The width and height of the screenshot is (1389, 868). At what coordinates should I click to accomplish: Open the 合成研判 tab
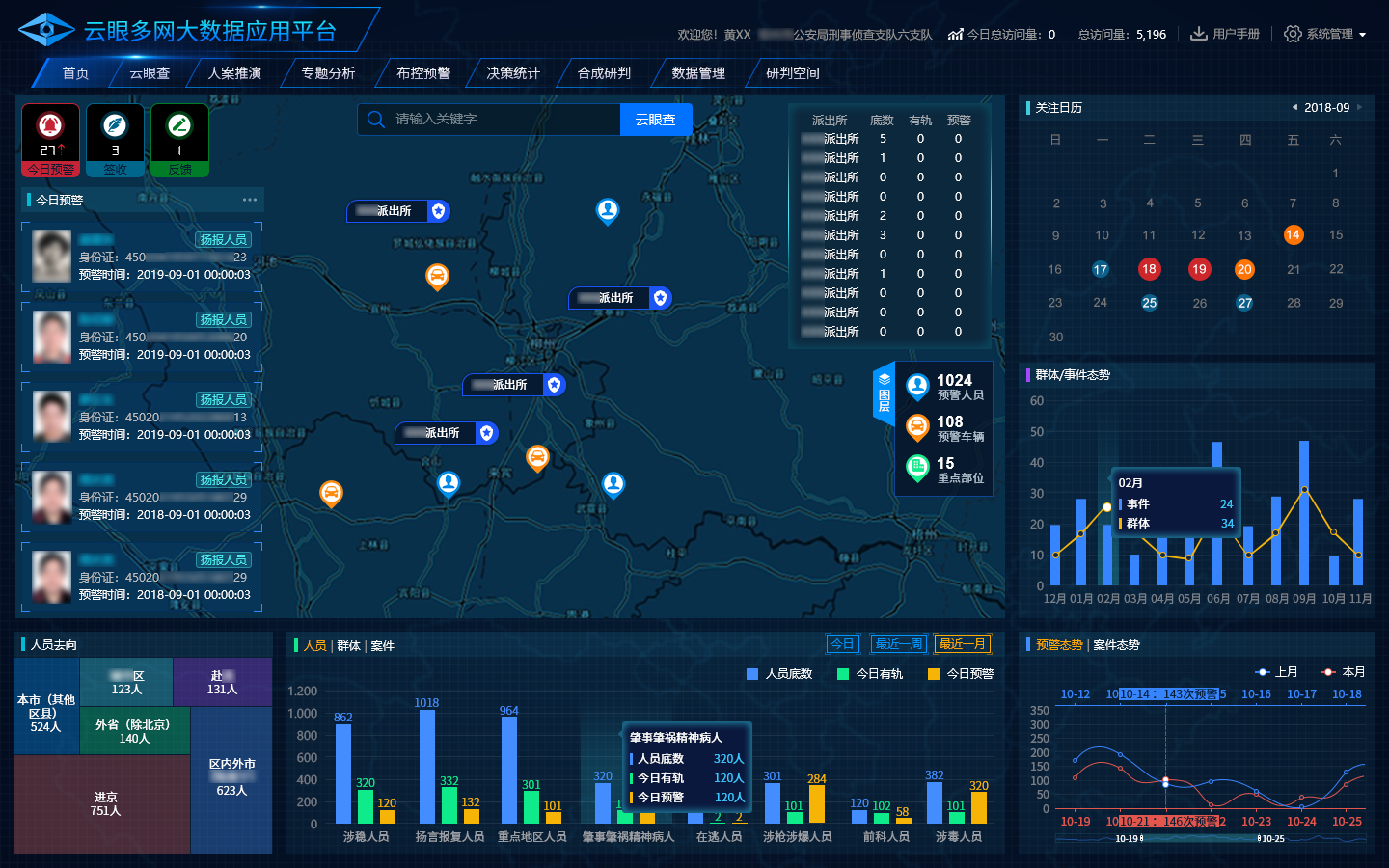(604, 73)
